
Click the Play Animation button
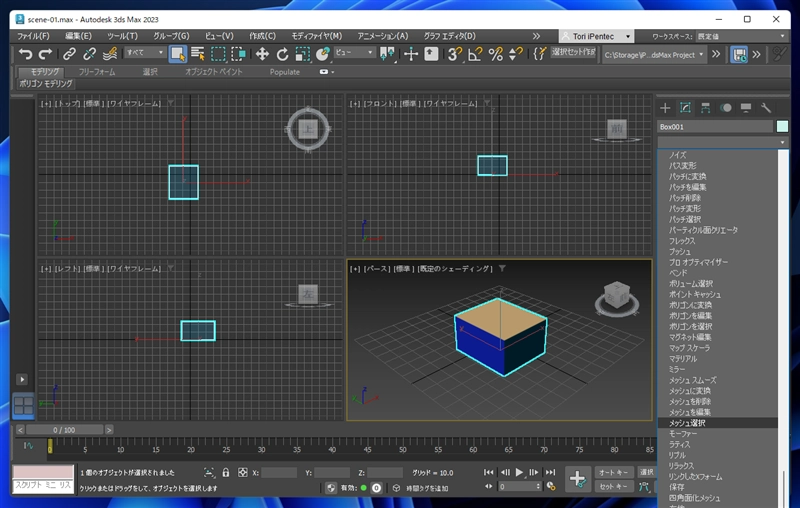point(519,472)
